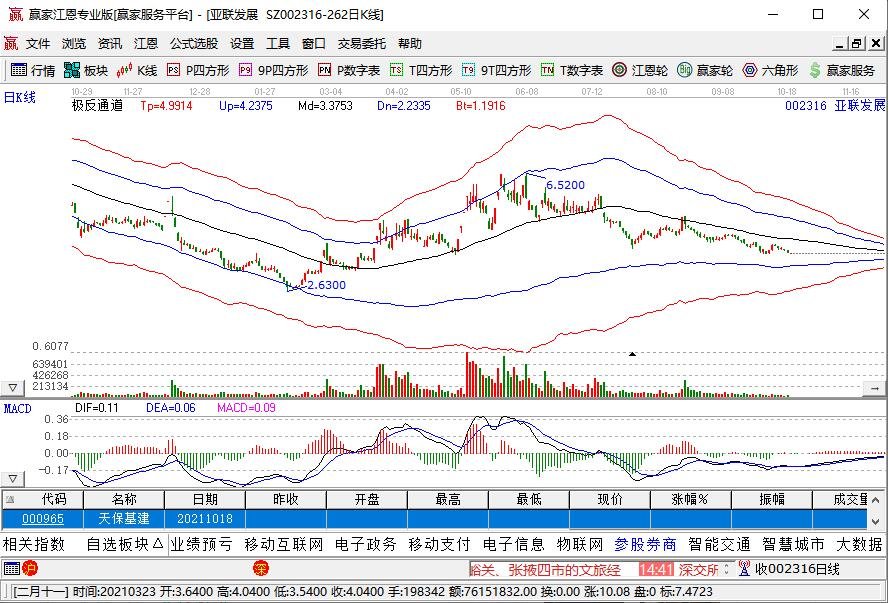This screenshot has height=603, width=888.
Task: Click the arrow button at volume panel's right
Action: point(874,388)
